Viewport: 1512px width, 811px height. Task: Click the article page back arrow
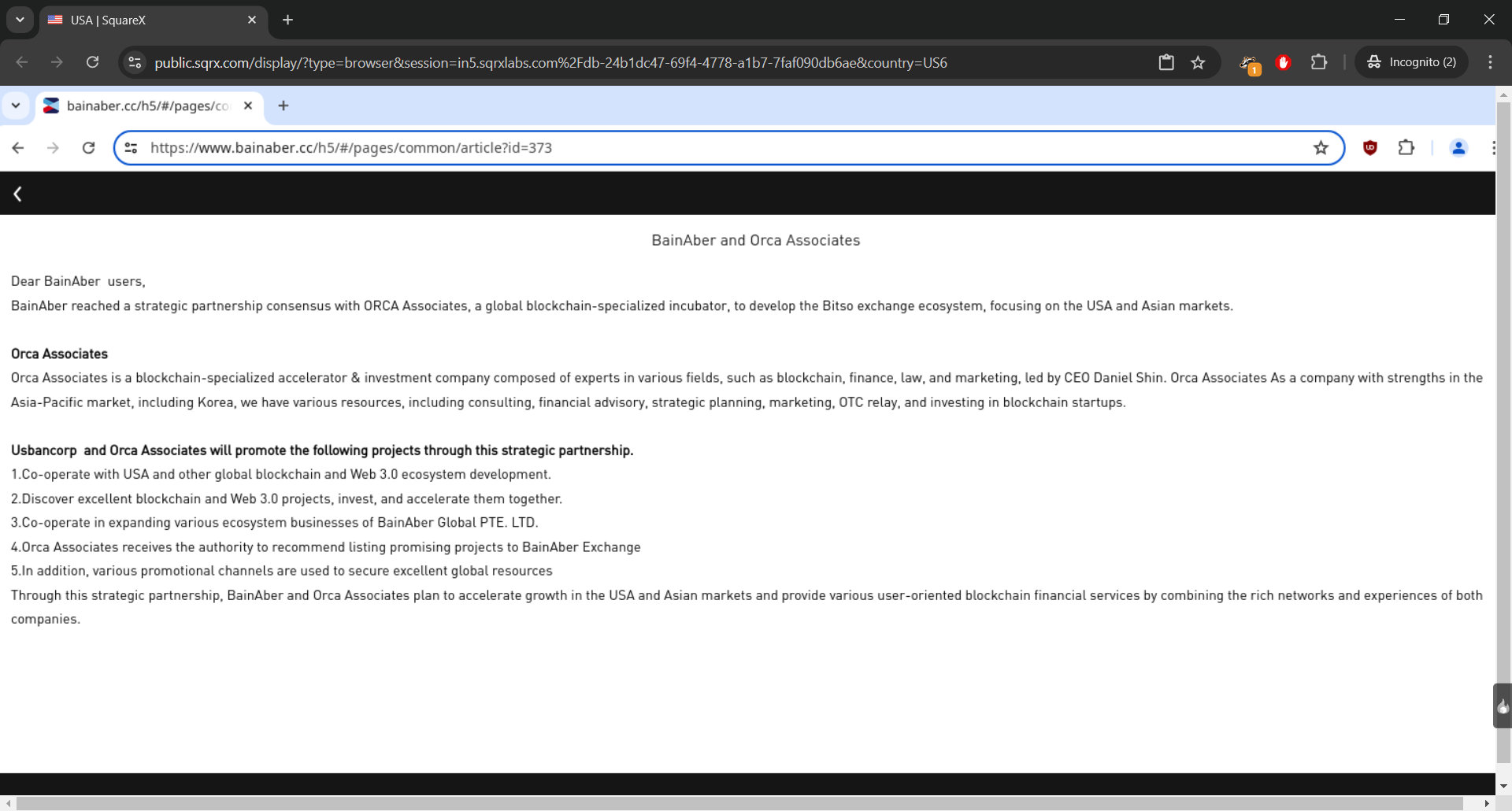17,194
